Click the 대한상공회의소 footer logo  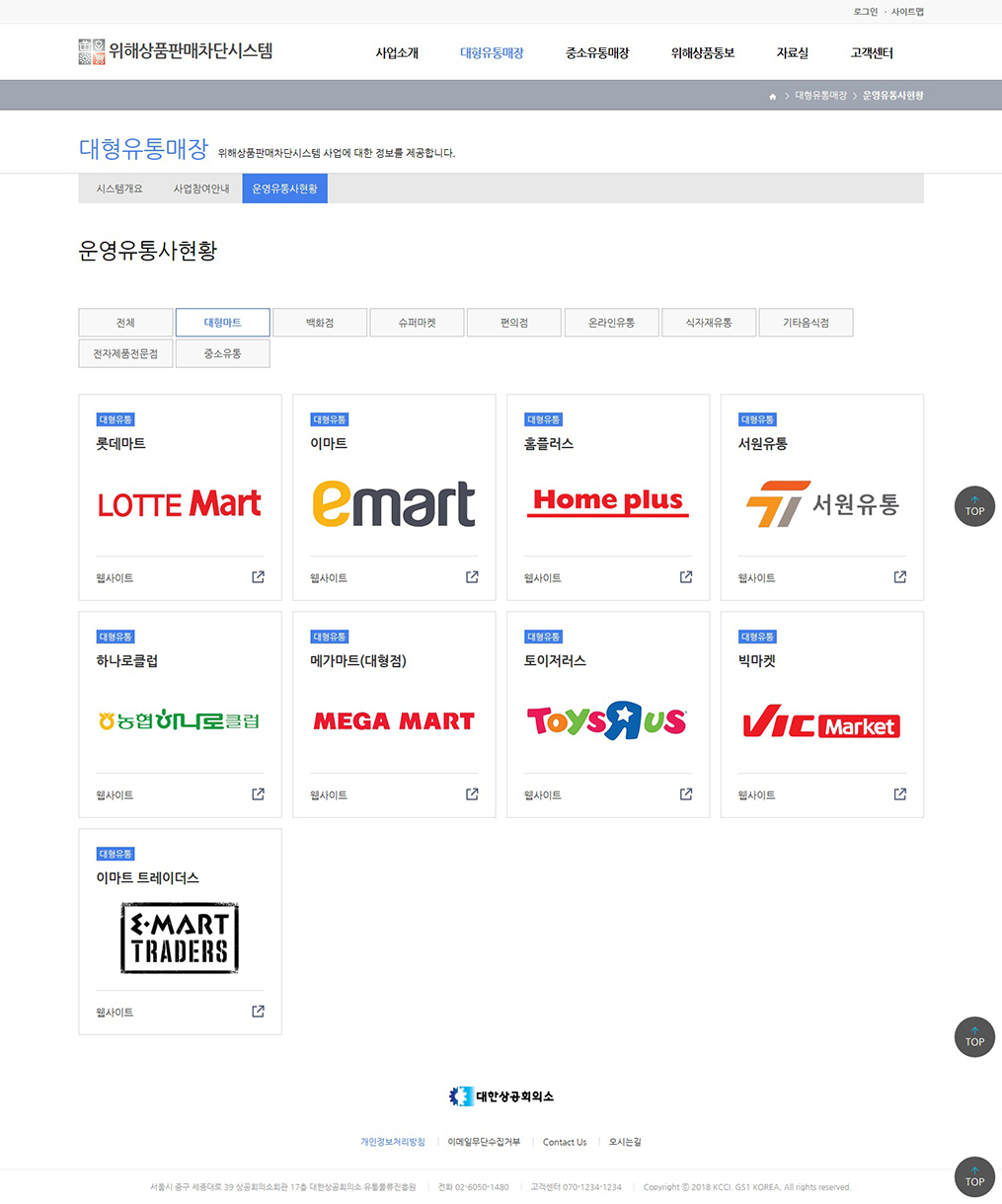click(x=501, y=1096)
